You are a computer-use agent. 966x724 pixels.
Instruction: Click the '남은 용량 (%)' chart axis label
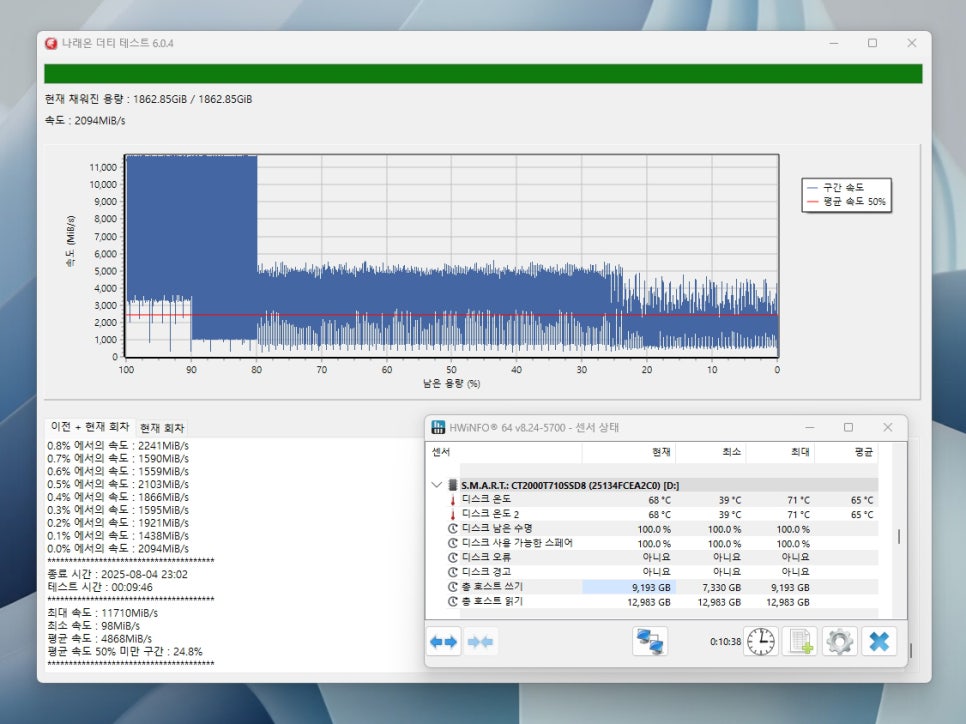click(452, 383)
